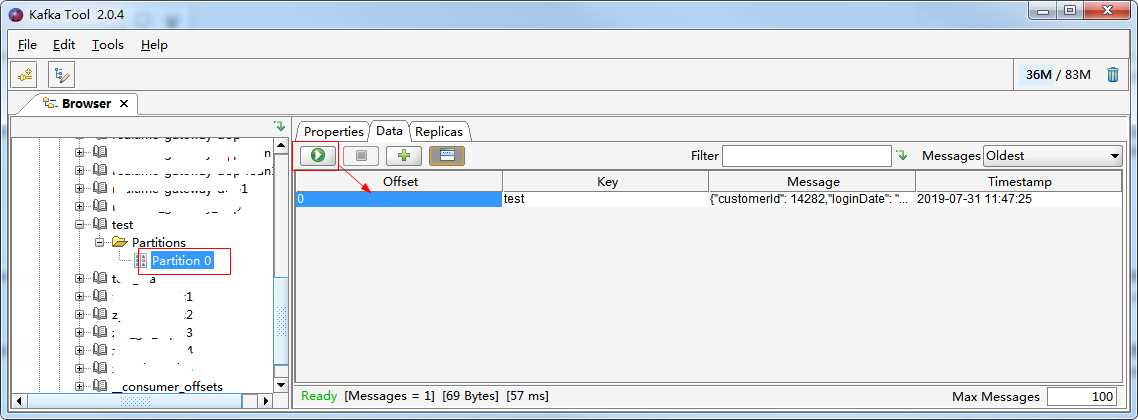
Task: Click the Key column header
Action: pyautogui.click(x=607, y=181)
